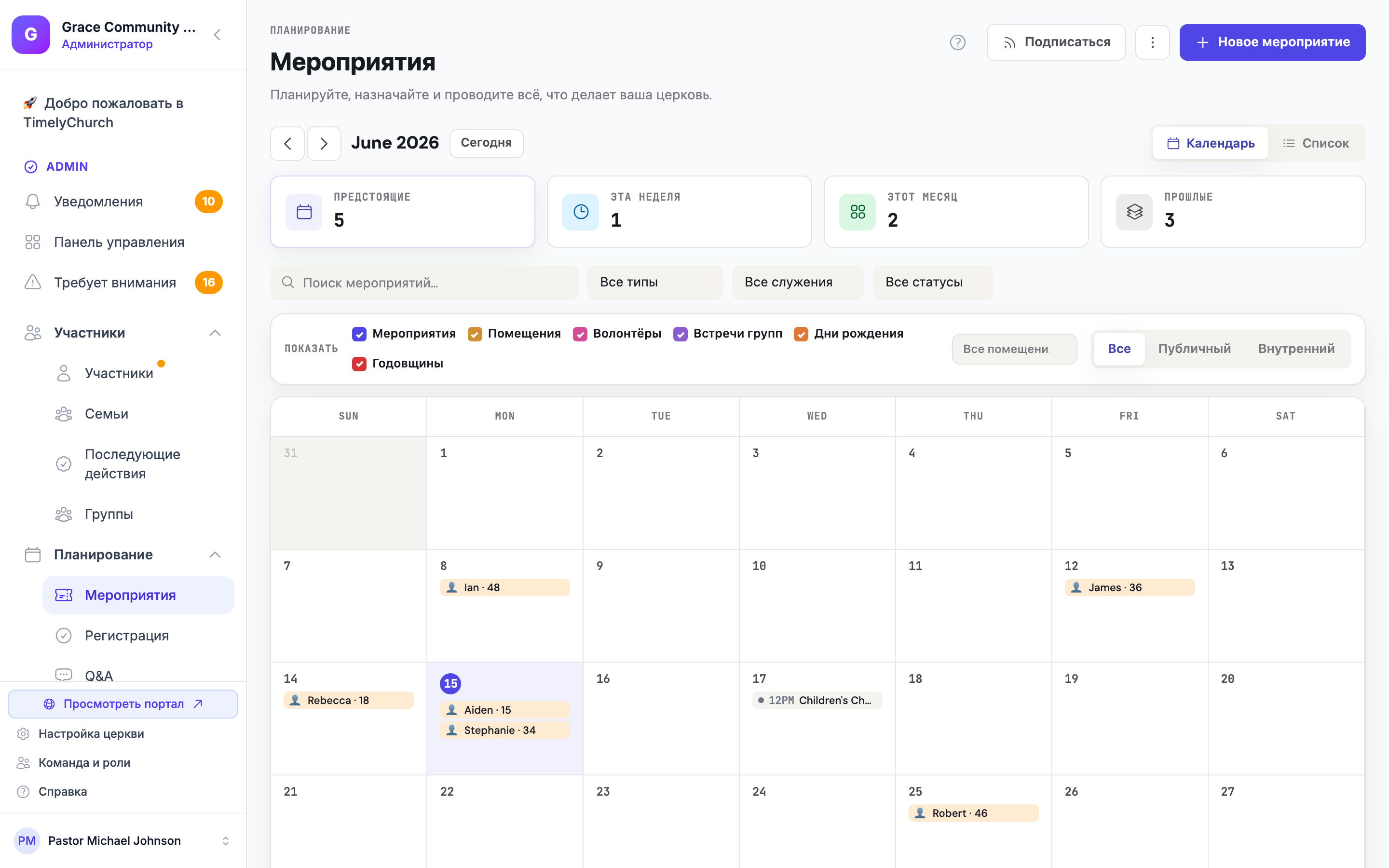The height and width of the screenshot is (868, 1389).
Task: Click the help question mark icon
Action: tap(957, 42)
